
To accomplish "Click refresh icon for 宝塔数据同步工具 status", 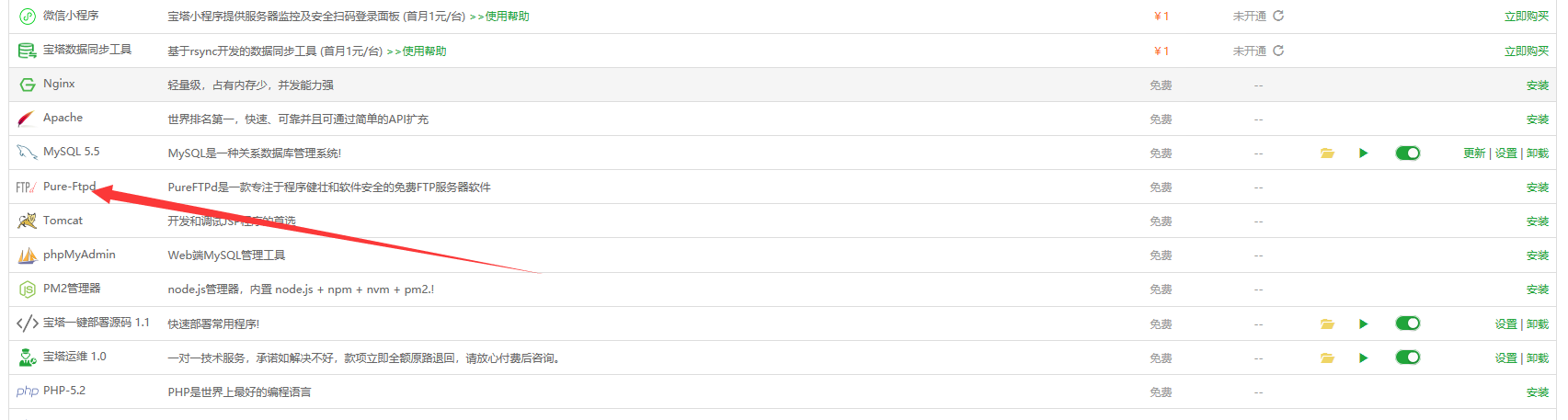I will tap(1278, 51).
